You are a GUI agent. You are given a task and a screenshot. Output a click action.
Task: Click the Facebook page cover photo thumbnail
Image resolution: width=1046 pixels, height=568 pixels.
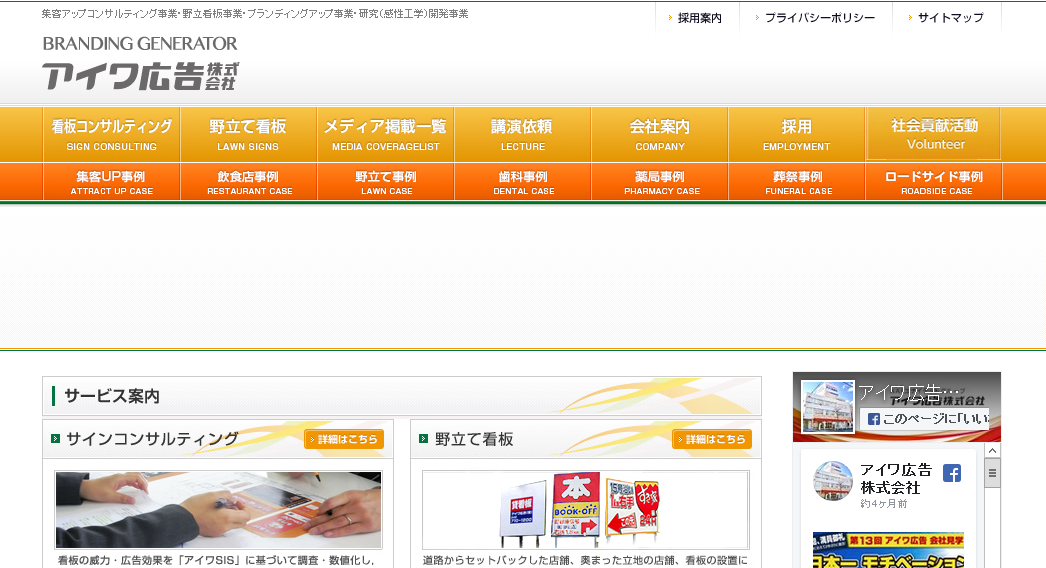click(x=828, y=405)
